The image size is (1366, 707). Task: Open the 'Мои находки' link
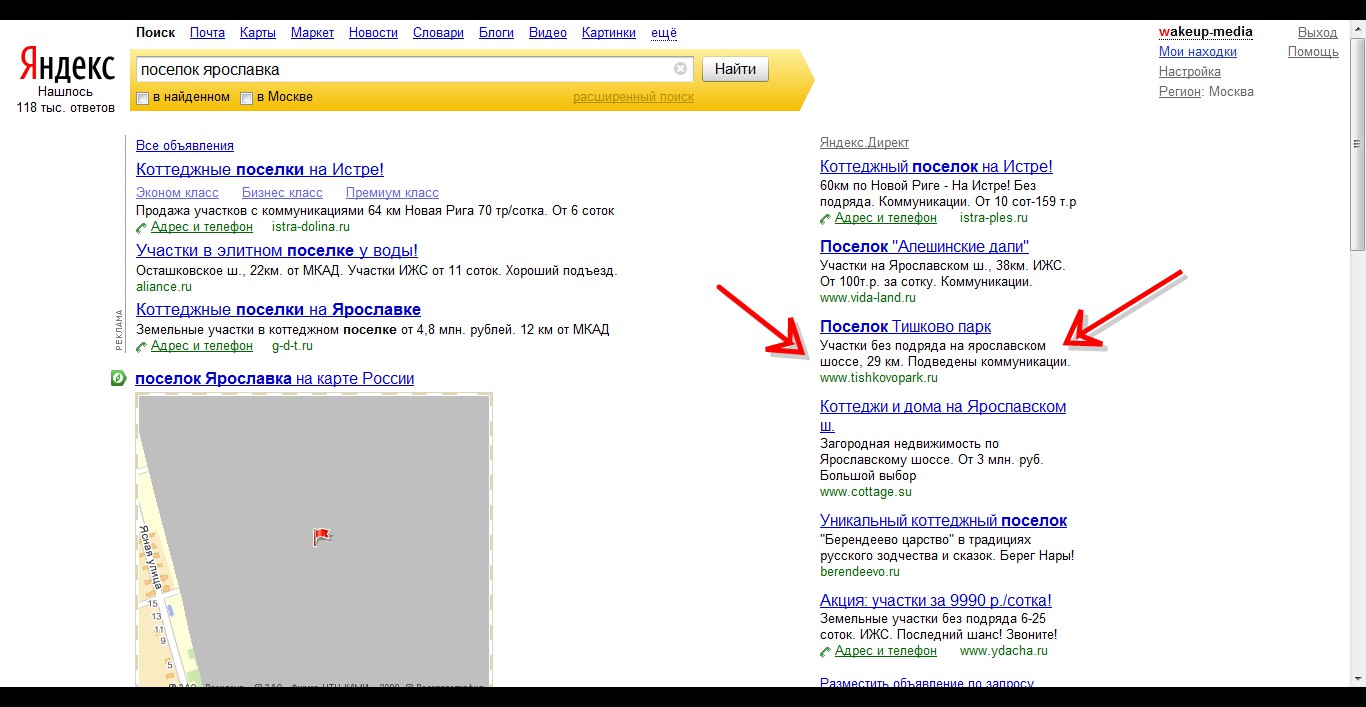[1198, 52]
